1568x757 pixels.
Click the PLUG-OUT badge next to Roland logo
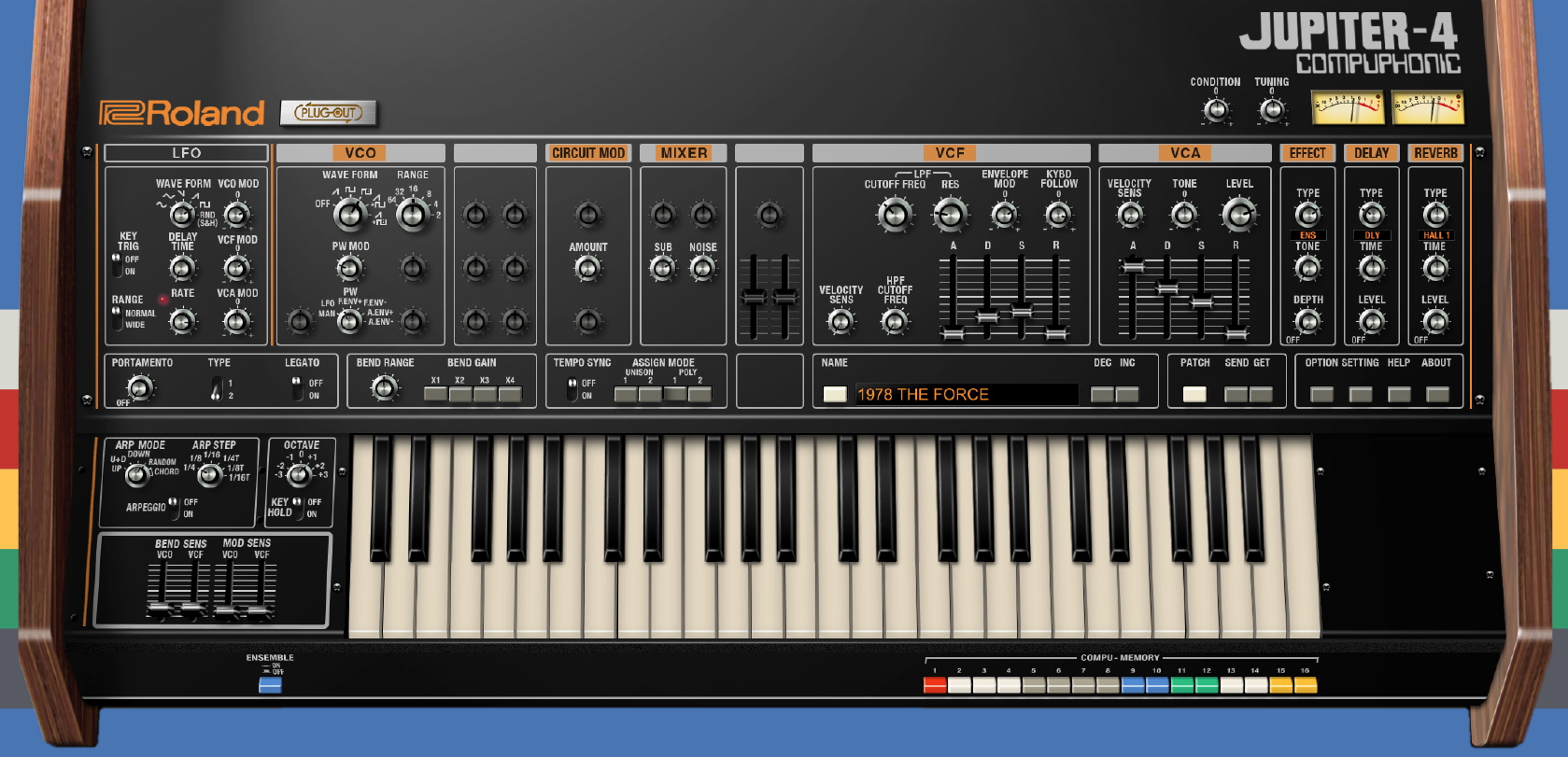328,113
